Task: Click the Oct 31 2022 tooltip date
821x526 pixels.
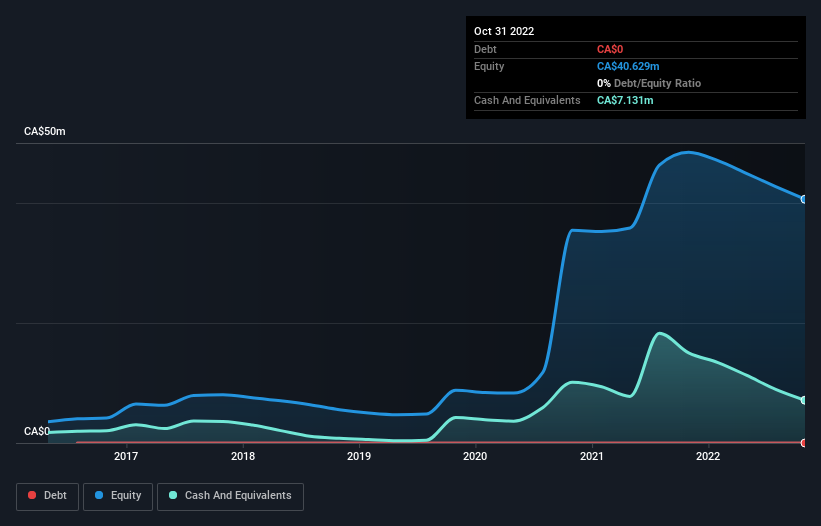Action: (504, 31)
